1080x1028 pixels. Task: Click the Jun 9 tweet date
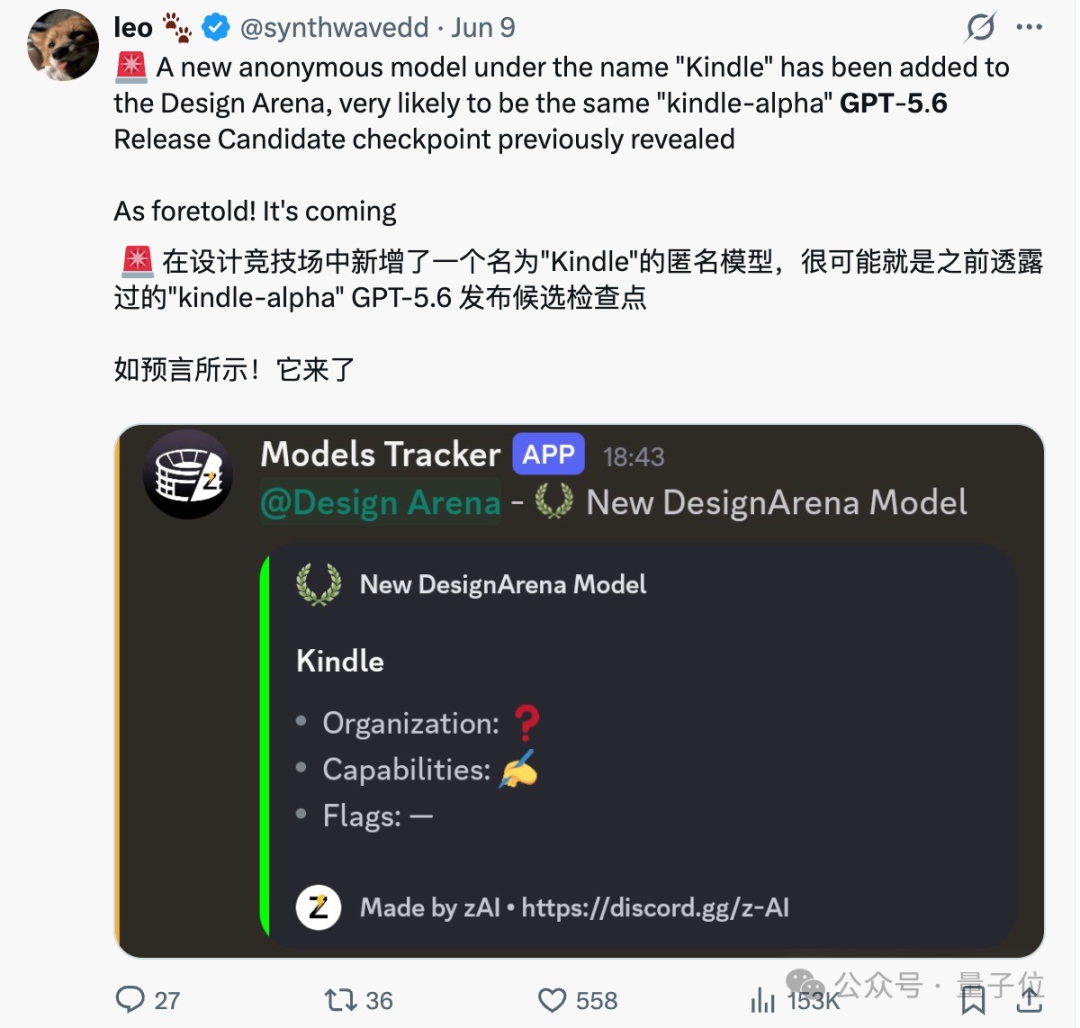pos(483,28)
